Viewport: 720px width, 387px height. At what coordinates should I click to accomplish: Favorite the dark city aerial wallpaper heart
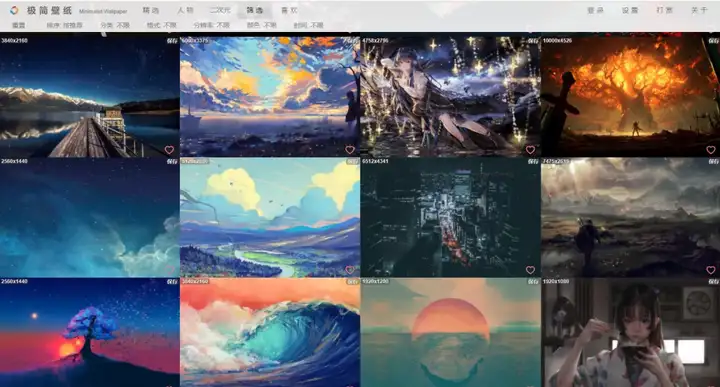[x=530, y=270]
